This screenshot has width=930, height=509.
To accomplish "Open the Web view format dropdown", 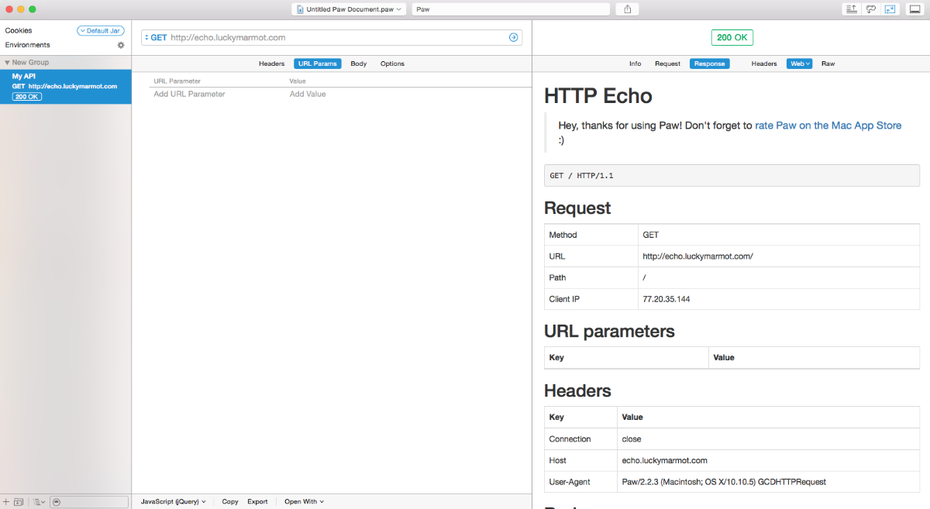I will coord(800,63).
